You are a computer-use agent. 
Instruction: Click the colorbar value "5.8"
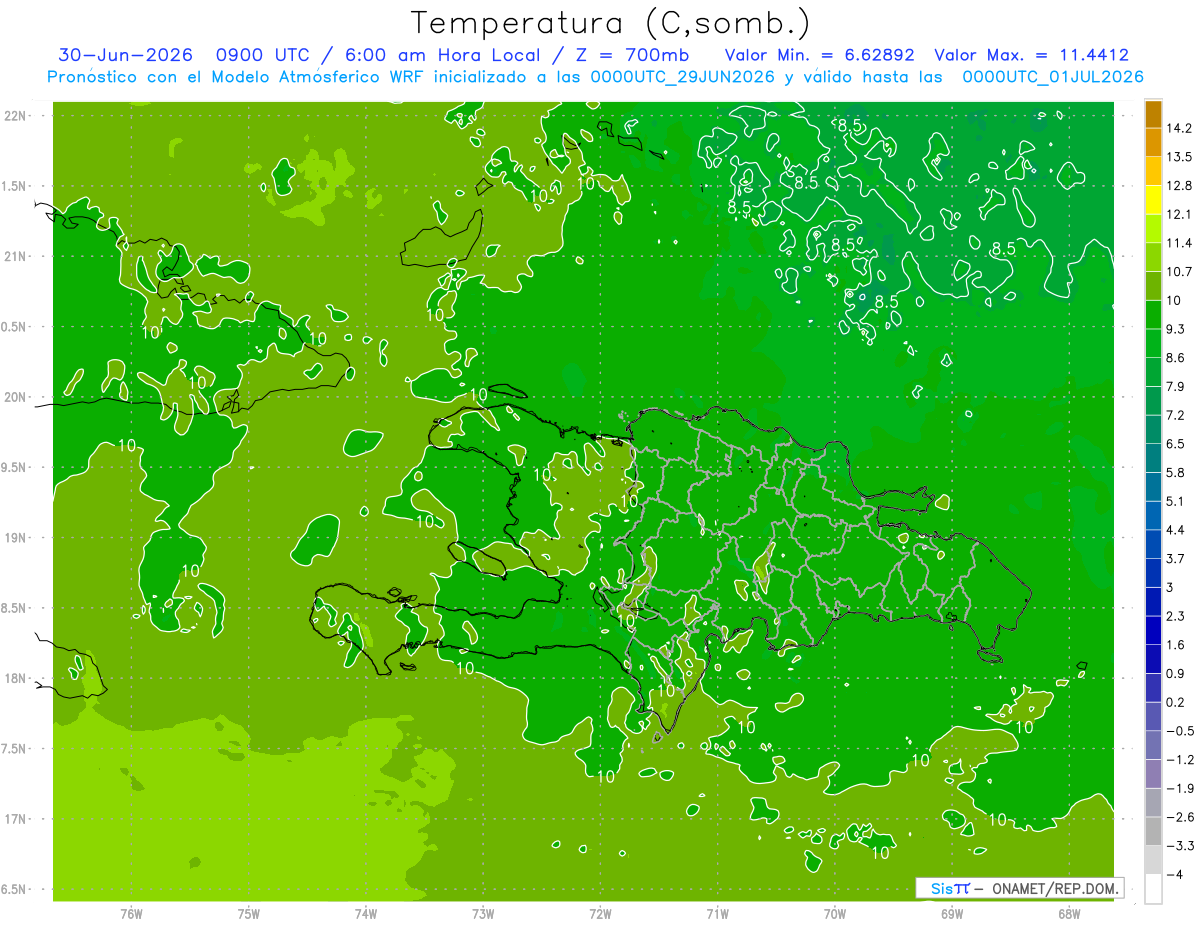1177,473
